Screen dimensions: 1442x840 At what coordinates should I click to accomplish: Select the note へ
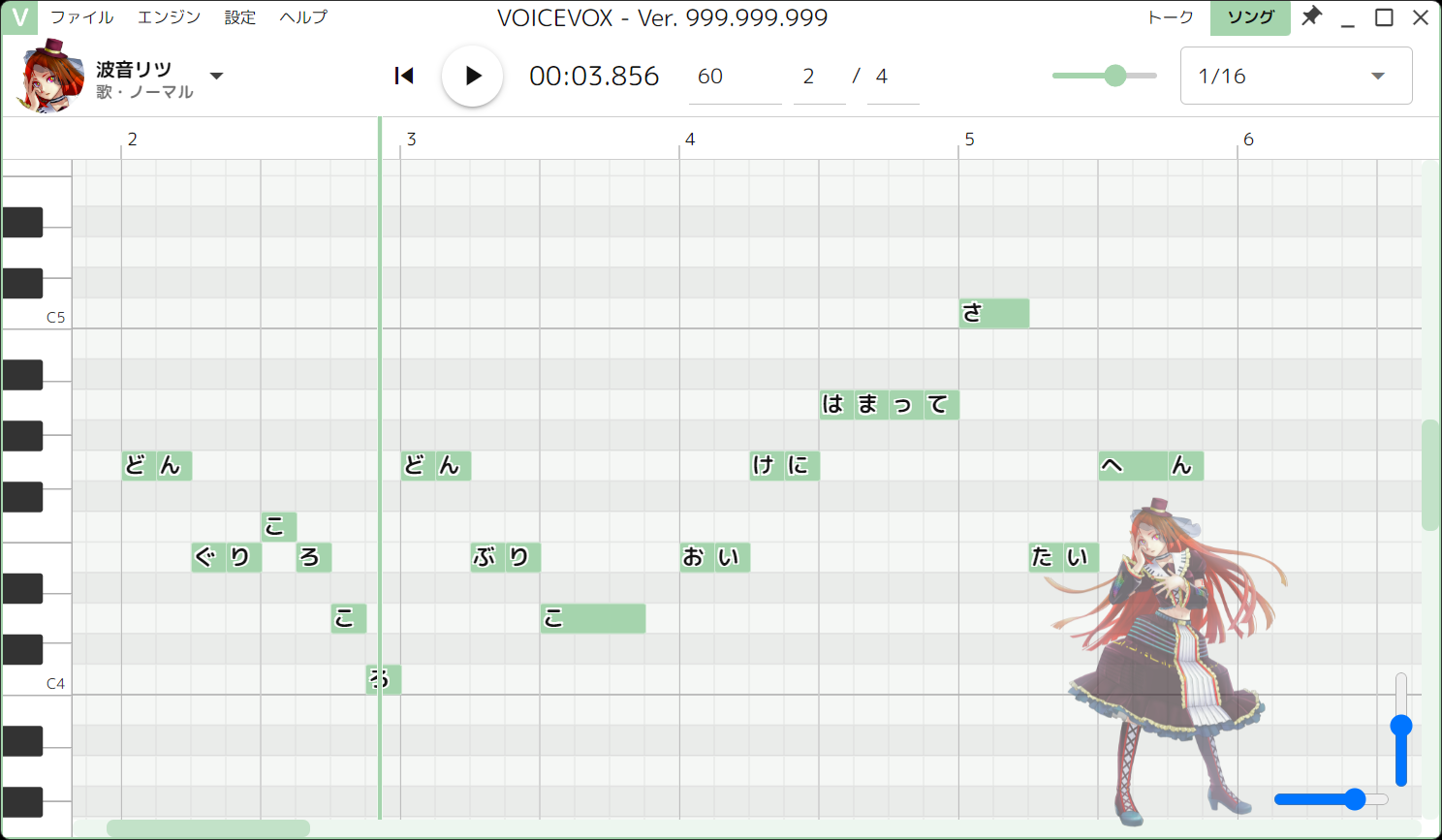click(1134, 465)
